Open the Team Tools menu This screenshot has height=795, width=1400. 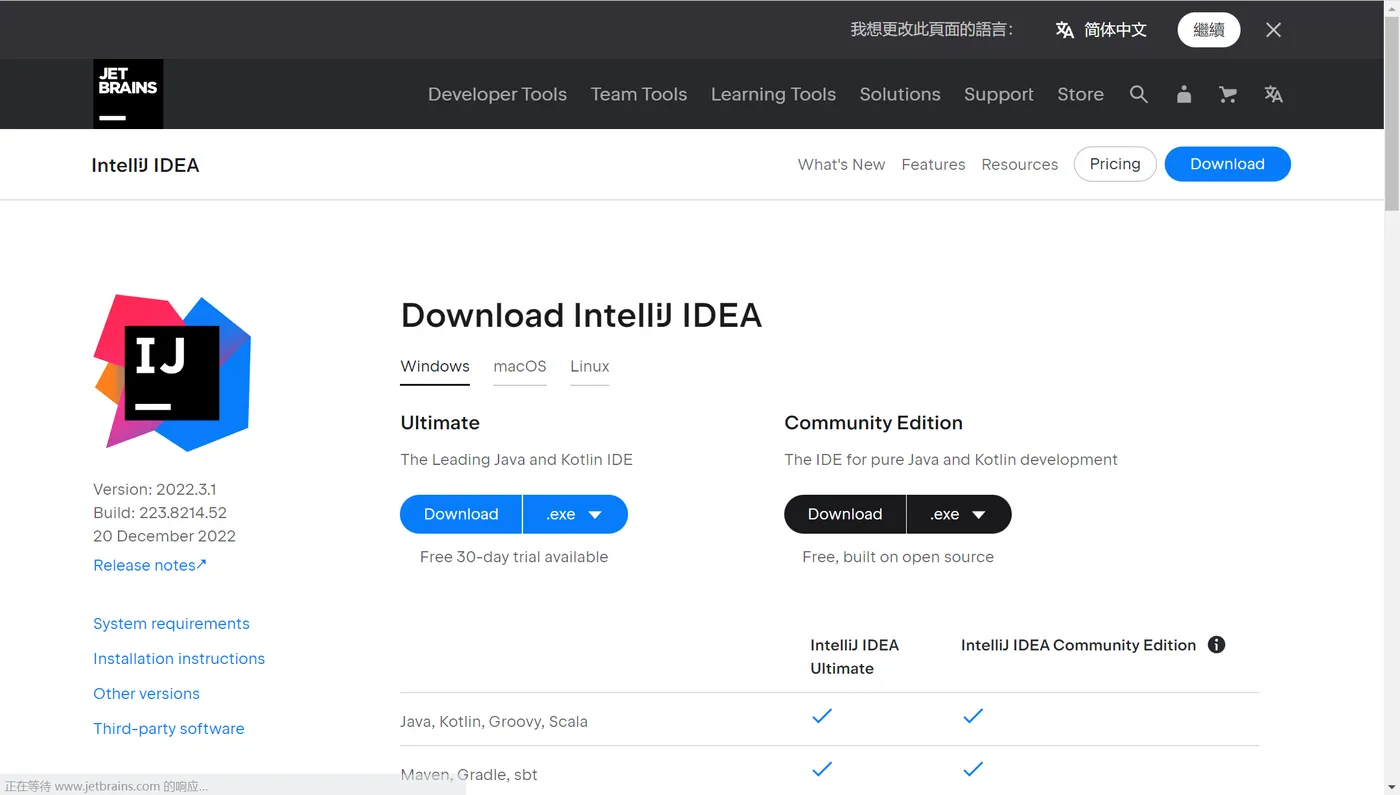point(639,94)
